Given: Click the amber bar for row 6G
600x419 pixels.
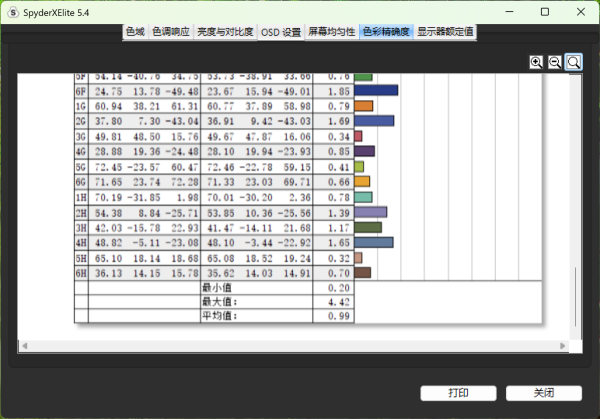Looking at the screenshot, I should pyautogui.click(x=362, y=181).
